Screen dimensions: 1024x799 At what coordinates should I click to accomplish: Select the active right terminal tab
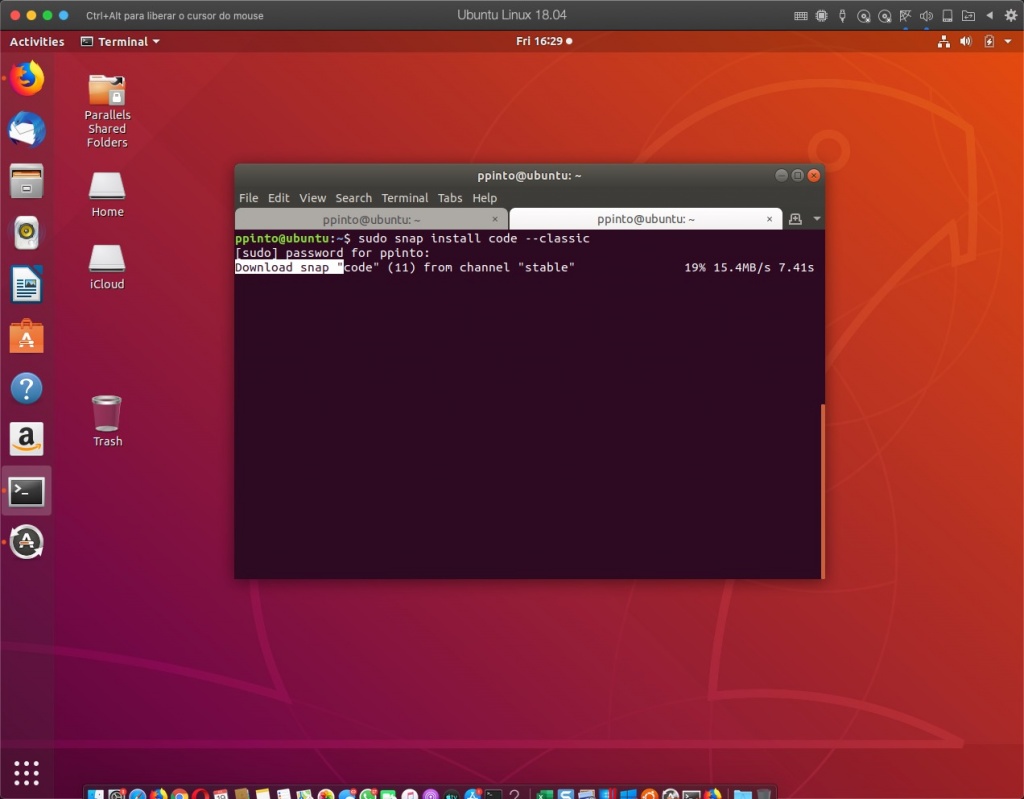(645, 219)
